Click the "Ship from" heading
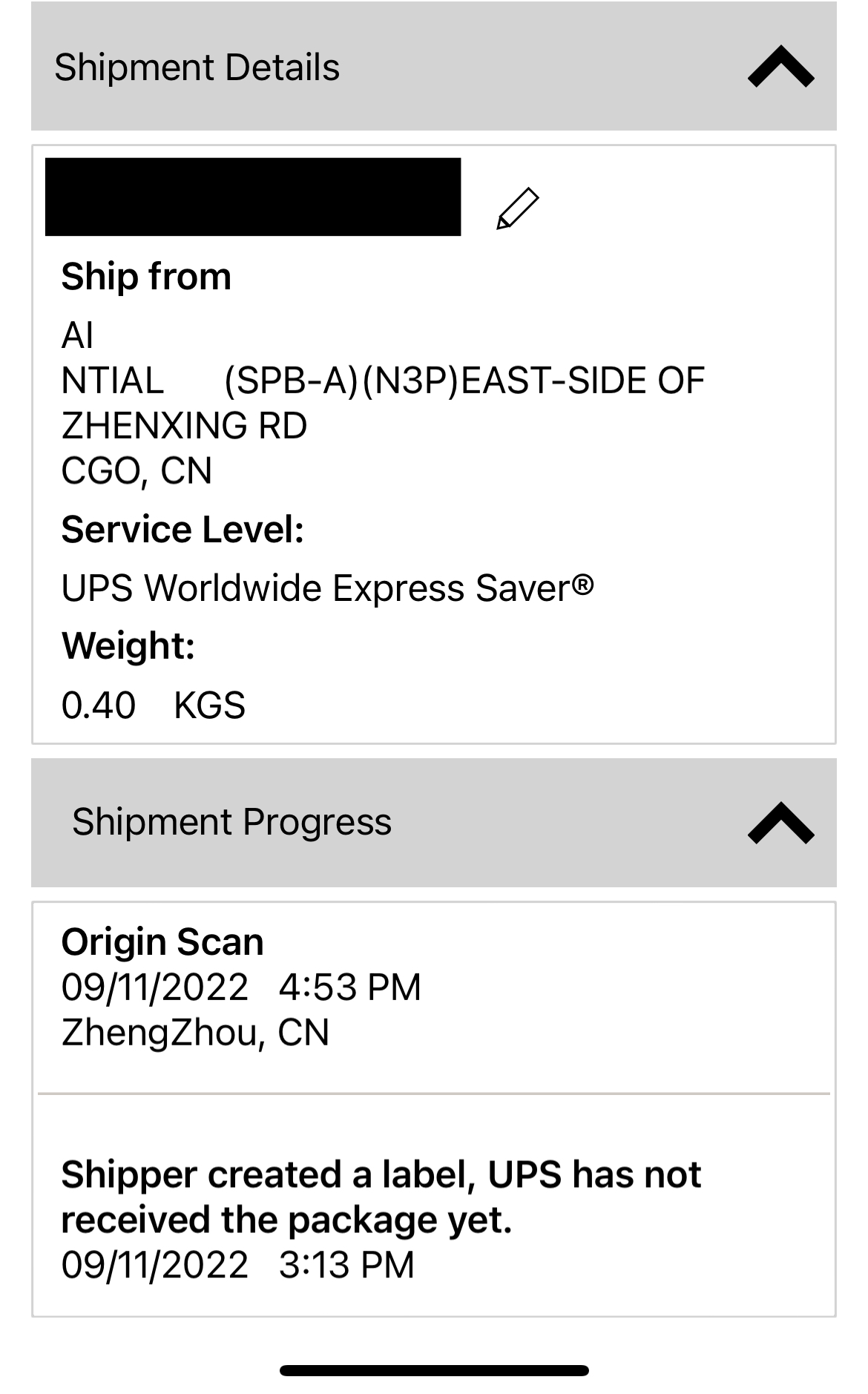 tap(146, 277)
